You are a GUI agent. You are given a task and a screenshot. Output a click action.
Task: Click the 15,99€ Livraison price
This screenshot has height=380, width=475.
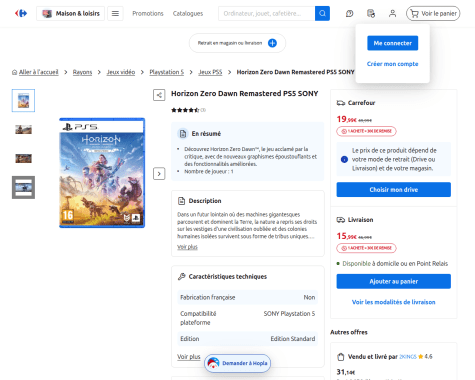coord(347,236)
